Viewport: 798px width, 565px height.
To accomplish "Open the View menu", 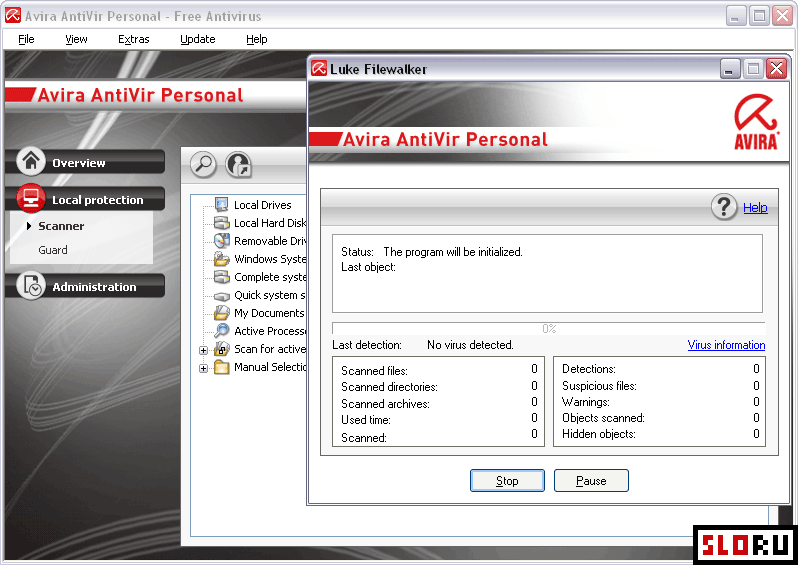I will tap(76, 39).
